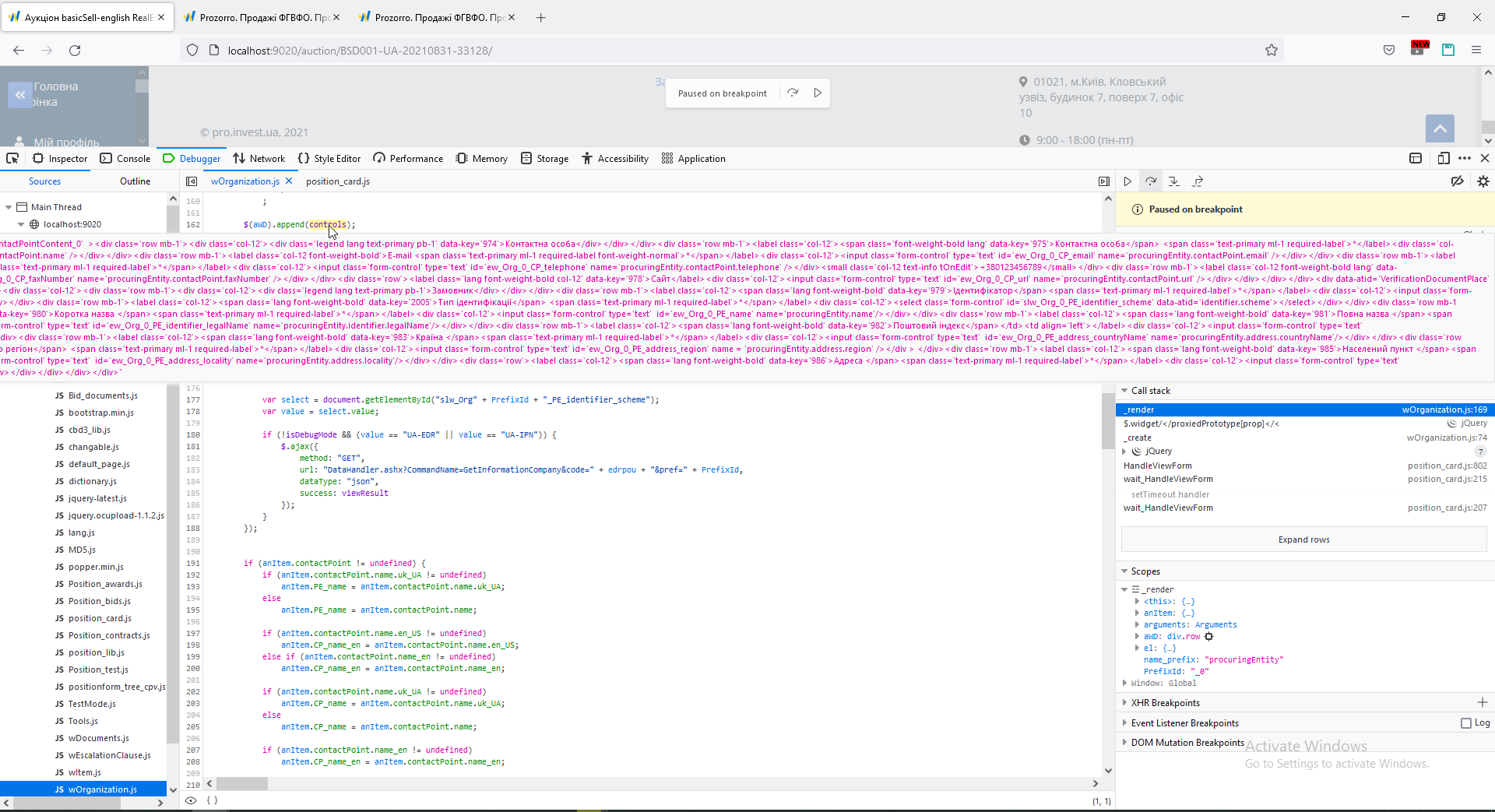Viewport: 1495px width, 812px height.
Task: Select the Sources tab
Action: click(x=44, y=181)
